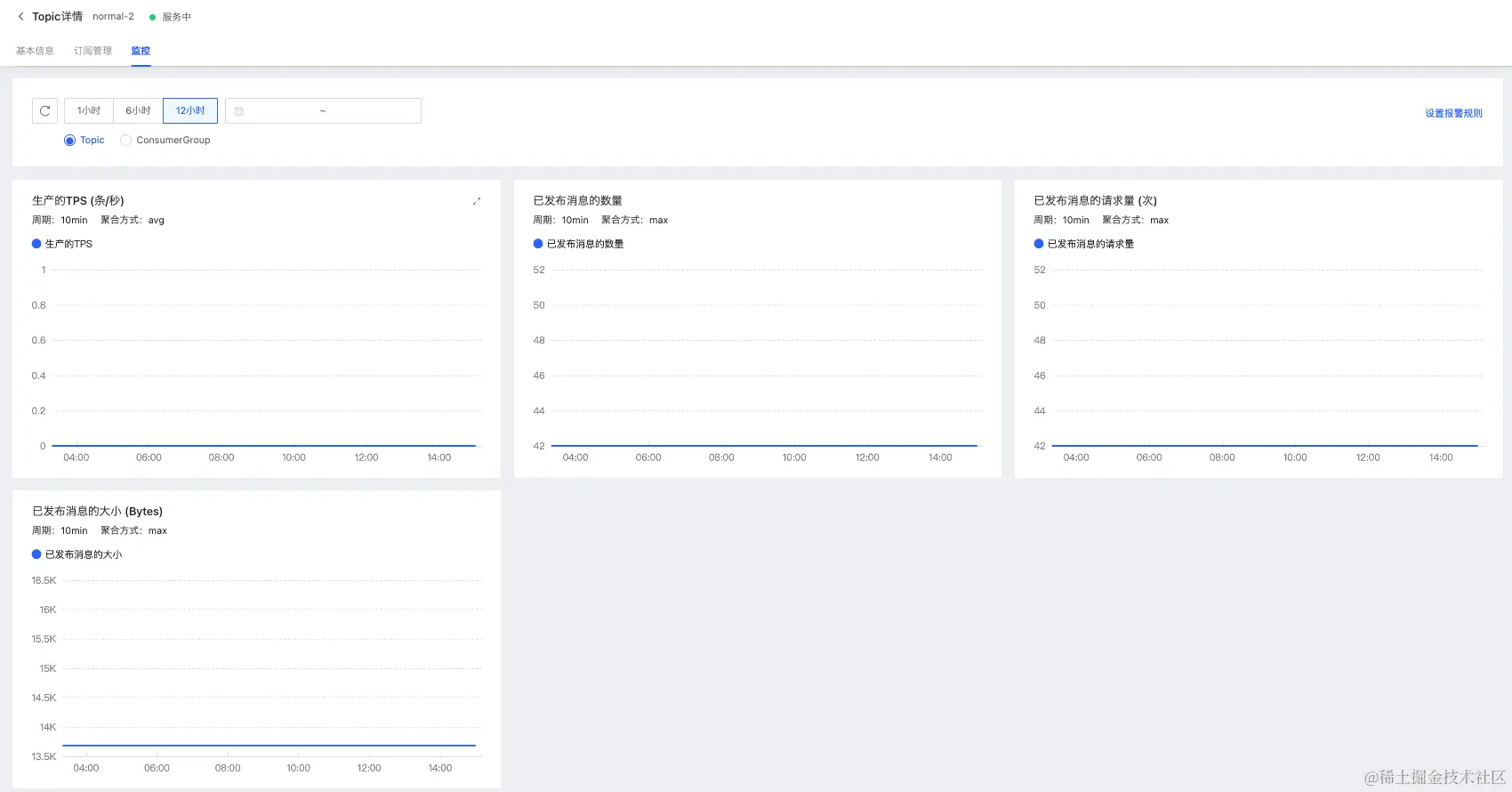Choose the 6小时 time range
The image size is (1512, 792).
138,111
